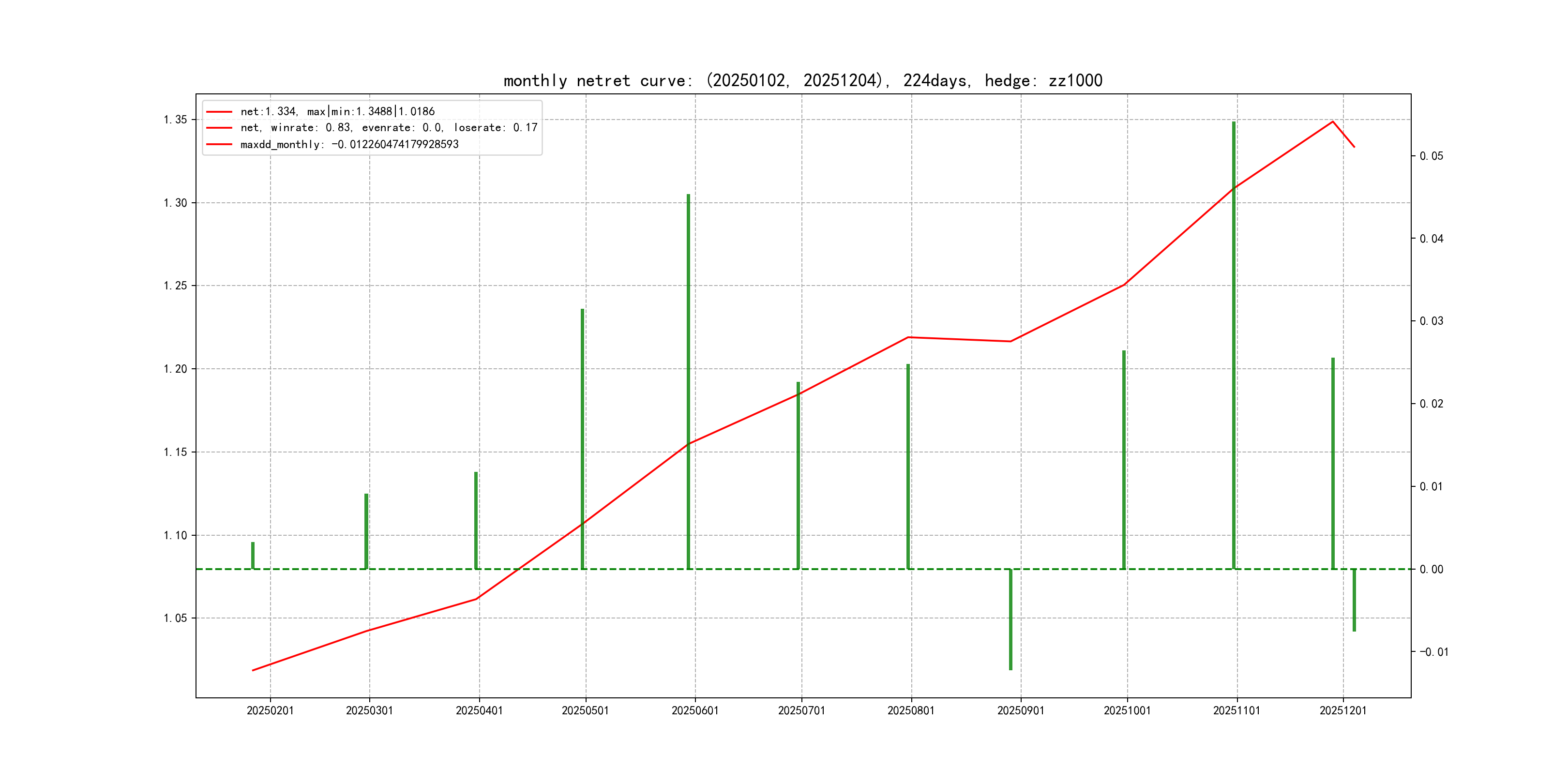Click the 20250501 x-axis label
The width and height of the screenshot is (1568, 784).
coord(585,710)
